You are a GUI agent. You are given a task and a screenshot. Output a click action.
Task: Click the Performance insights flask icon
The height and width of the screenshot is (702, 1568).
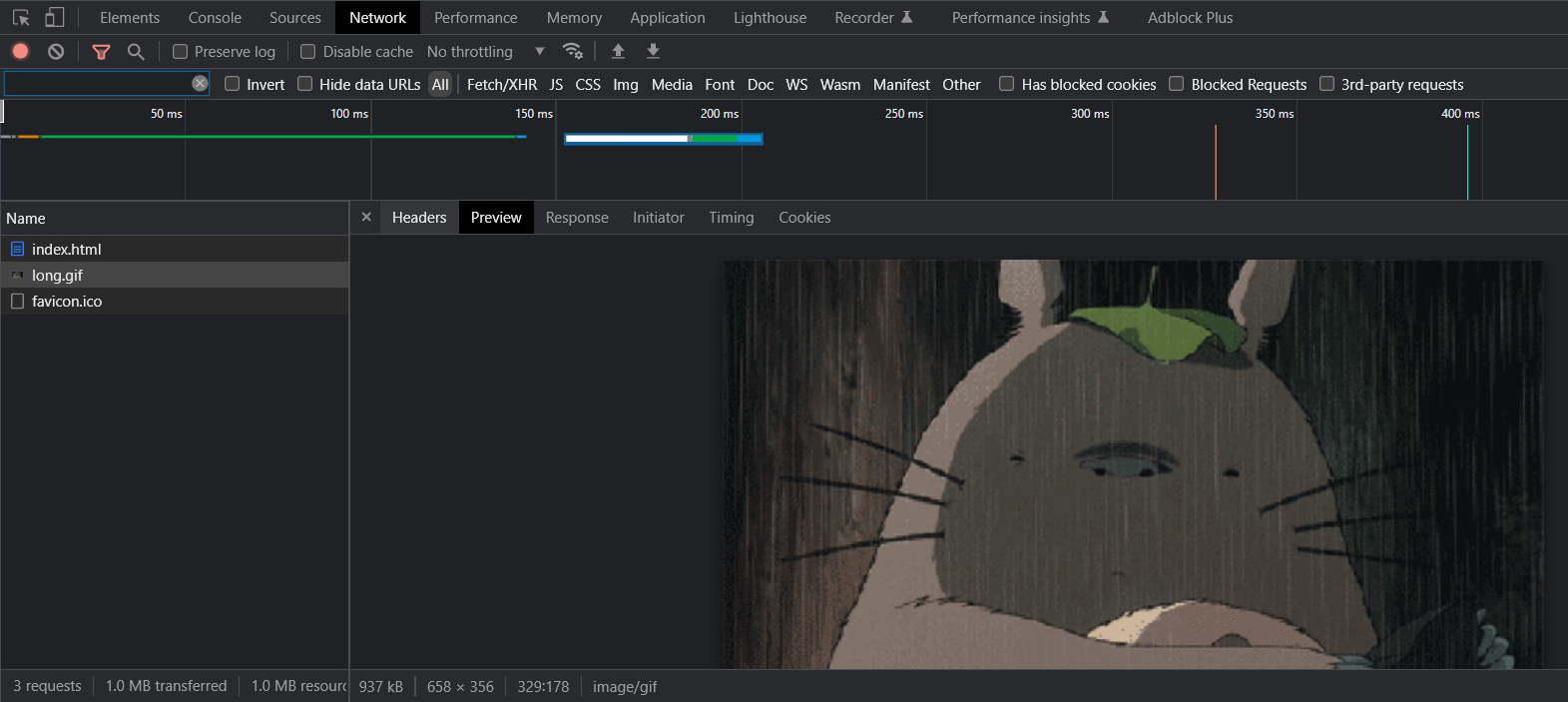click(1103, 17)
